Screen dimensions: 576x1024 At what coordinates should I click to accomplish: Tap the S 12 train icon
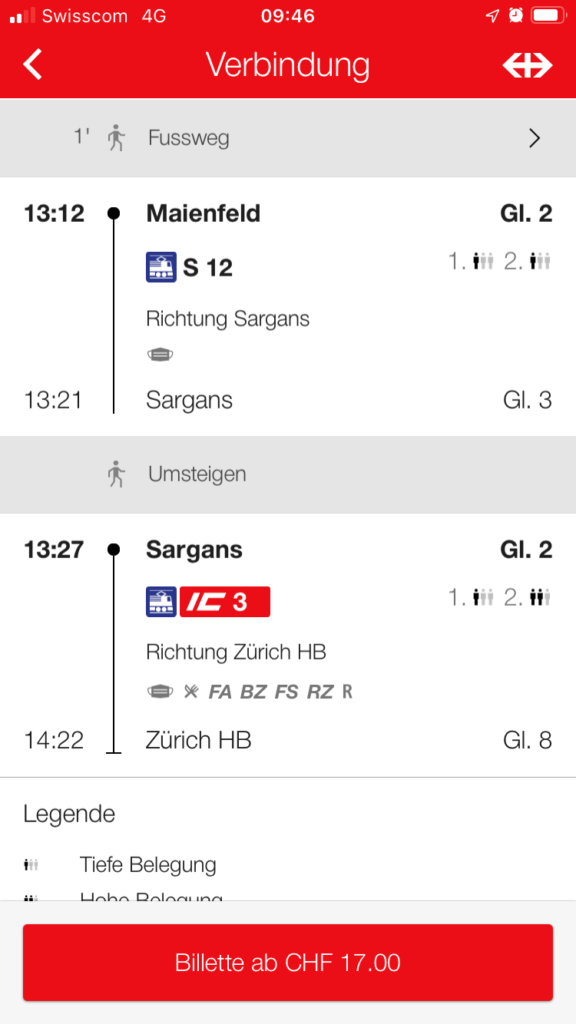point(161,268)
